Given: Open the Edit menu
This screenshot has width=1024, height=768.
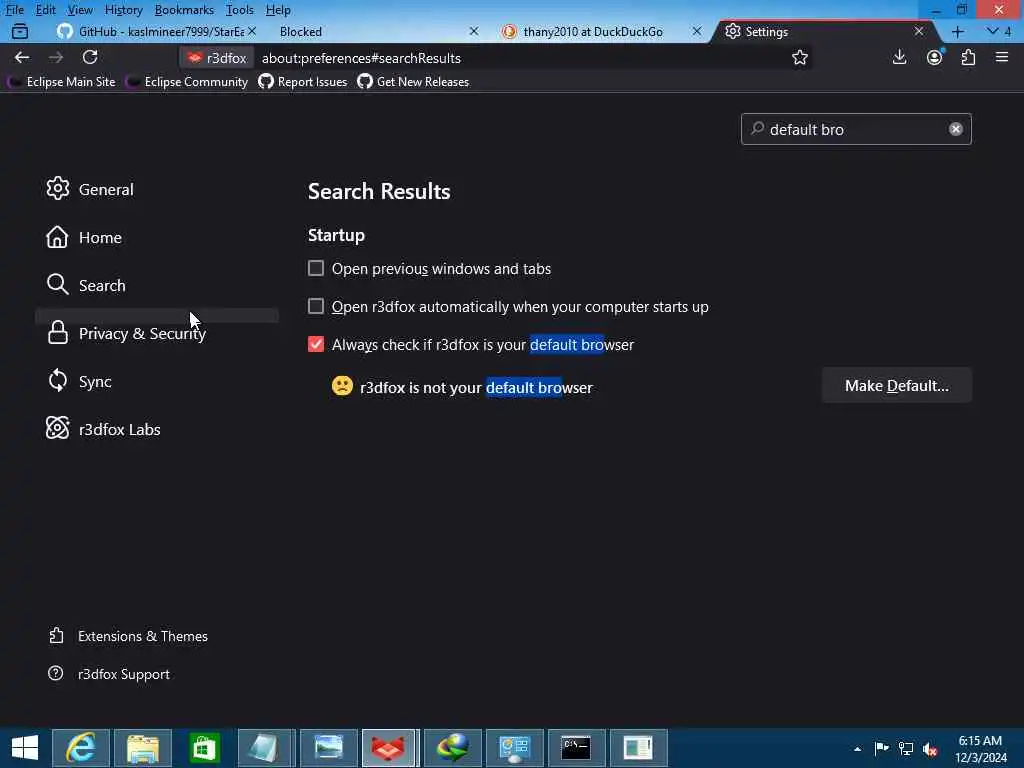Looking at the screenshot, I should click(46, 10).
